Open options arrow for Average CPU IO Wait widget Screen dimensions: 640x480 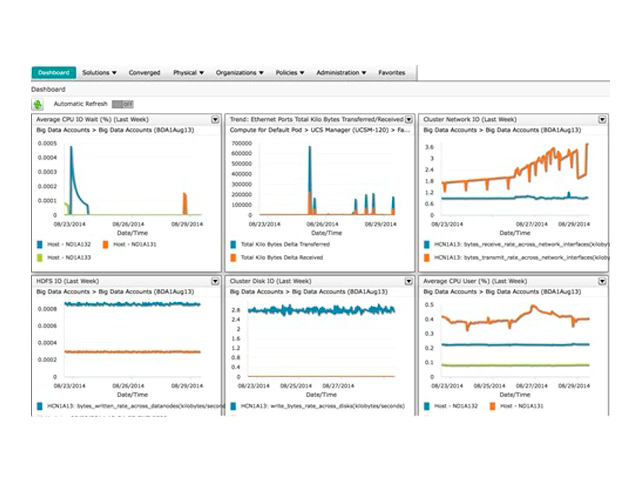coord(215,119)
